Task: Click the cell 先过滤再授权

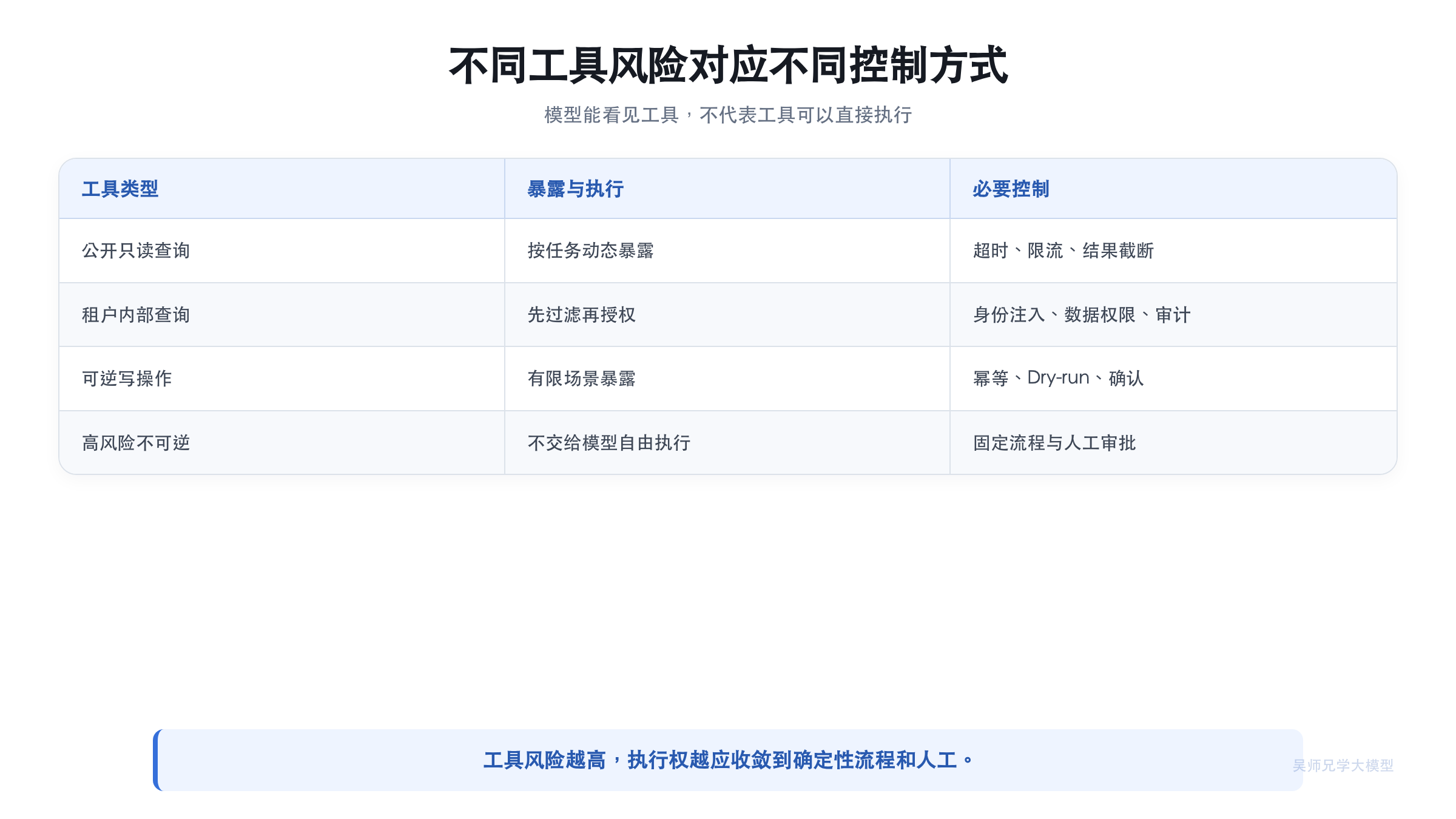Action: pos(727,315)
